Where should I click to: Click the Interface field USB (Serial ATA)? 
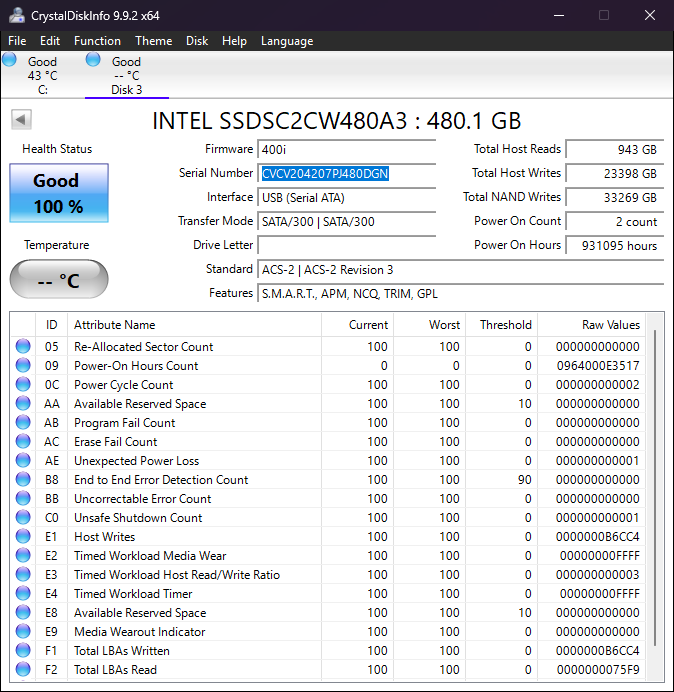click(346, 197)
